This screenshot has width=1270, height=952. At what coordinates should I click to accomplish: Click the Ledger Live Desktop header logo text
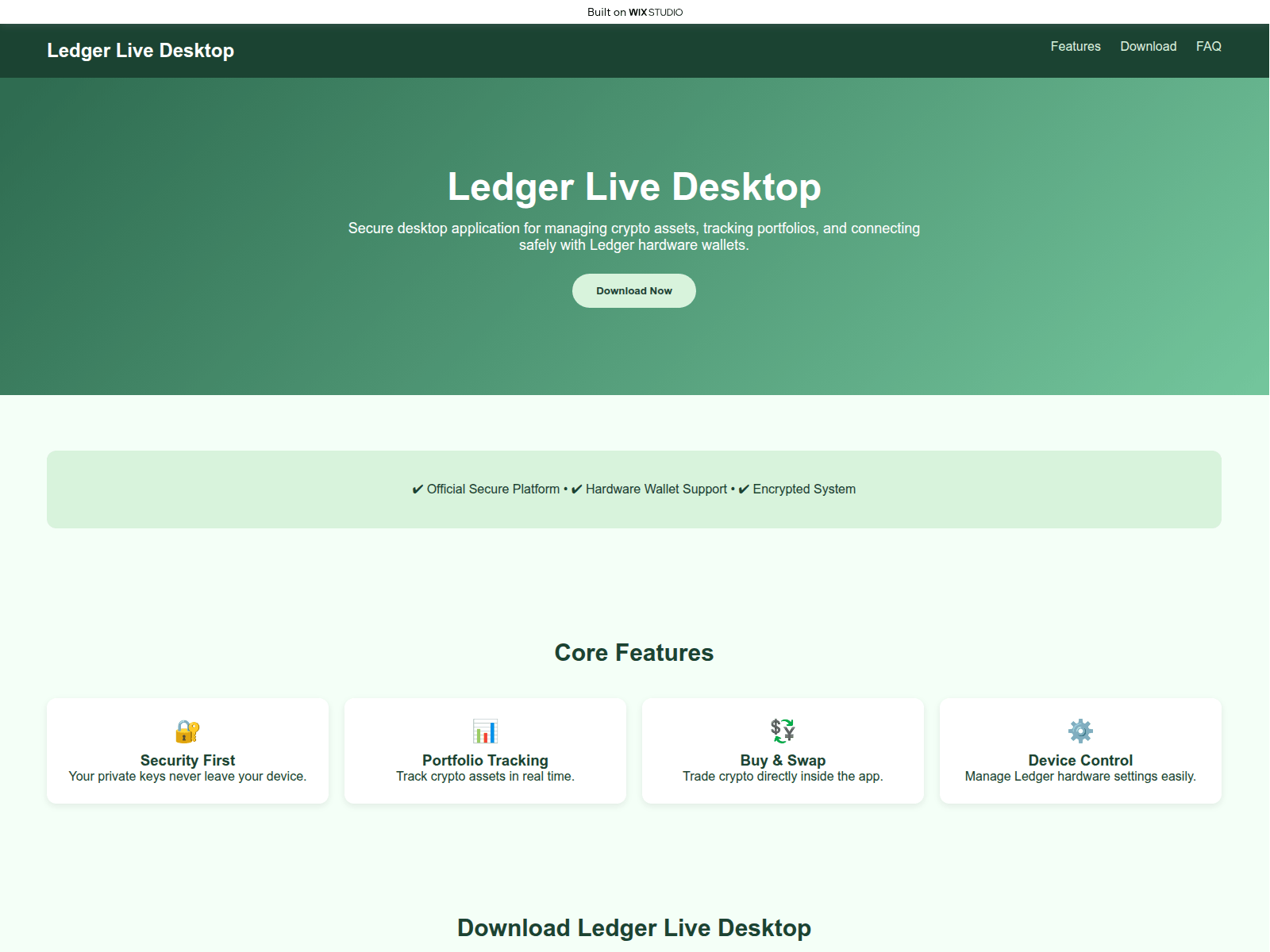coord(140,50)
